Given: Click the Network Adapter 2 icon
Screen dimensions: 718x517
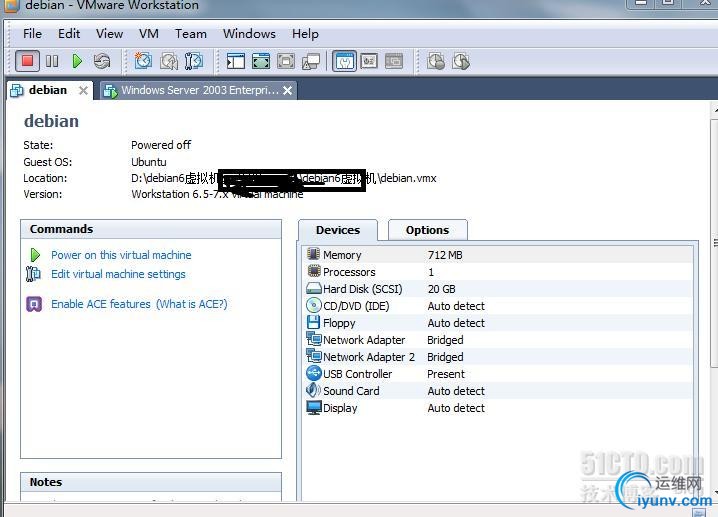Looking at the screenshot, I should coord(314,356).
